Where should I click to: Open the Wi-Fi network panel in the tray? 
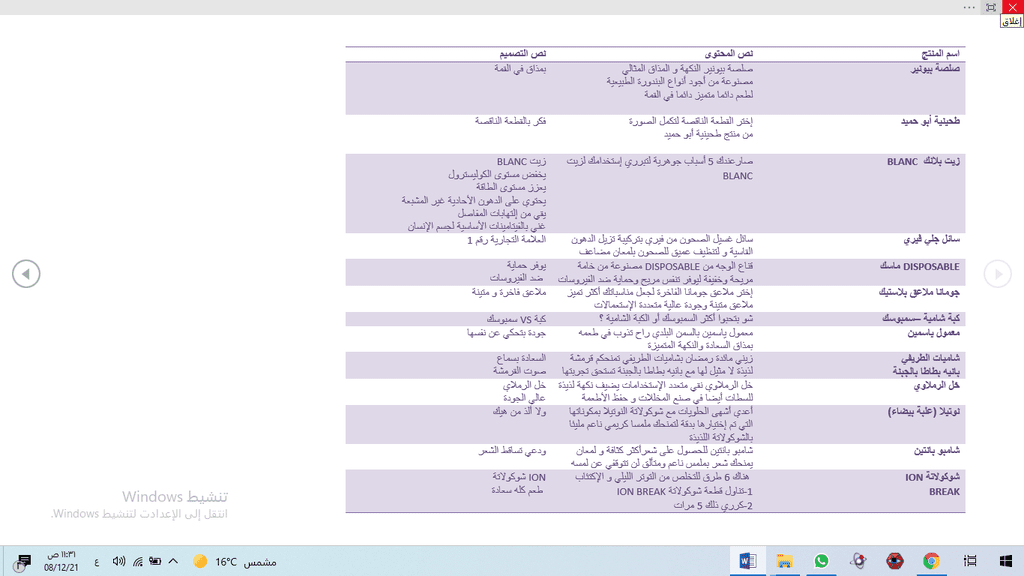click(138, 562)
